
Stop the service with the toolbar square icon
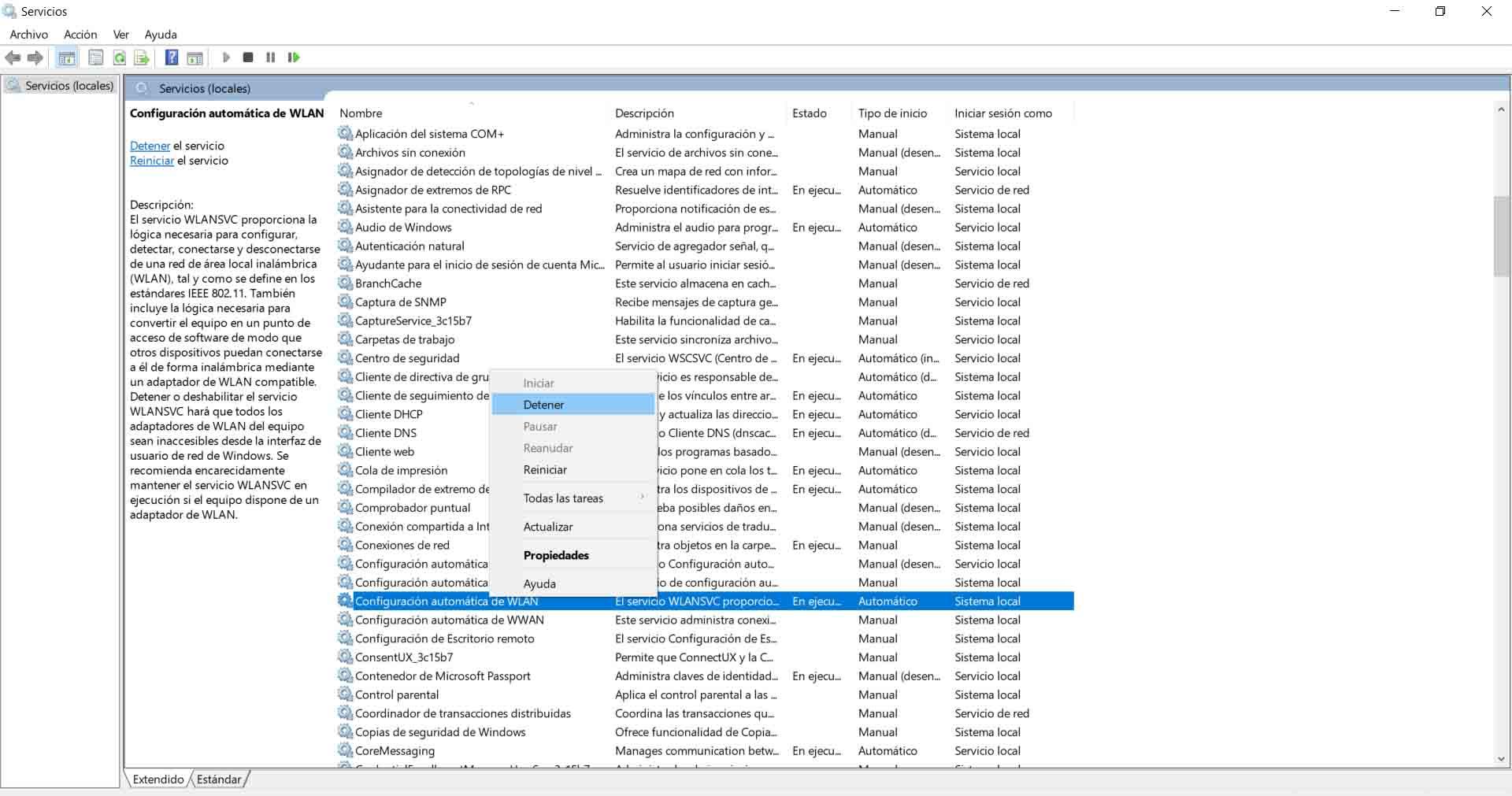248,57
